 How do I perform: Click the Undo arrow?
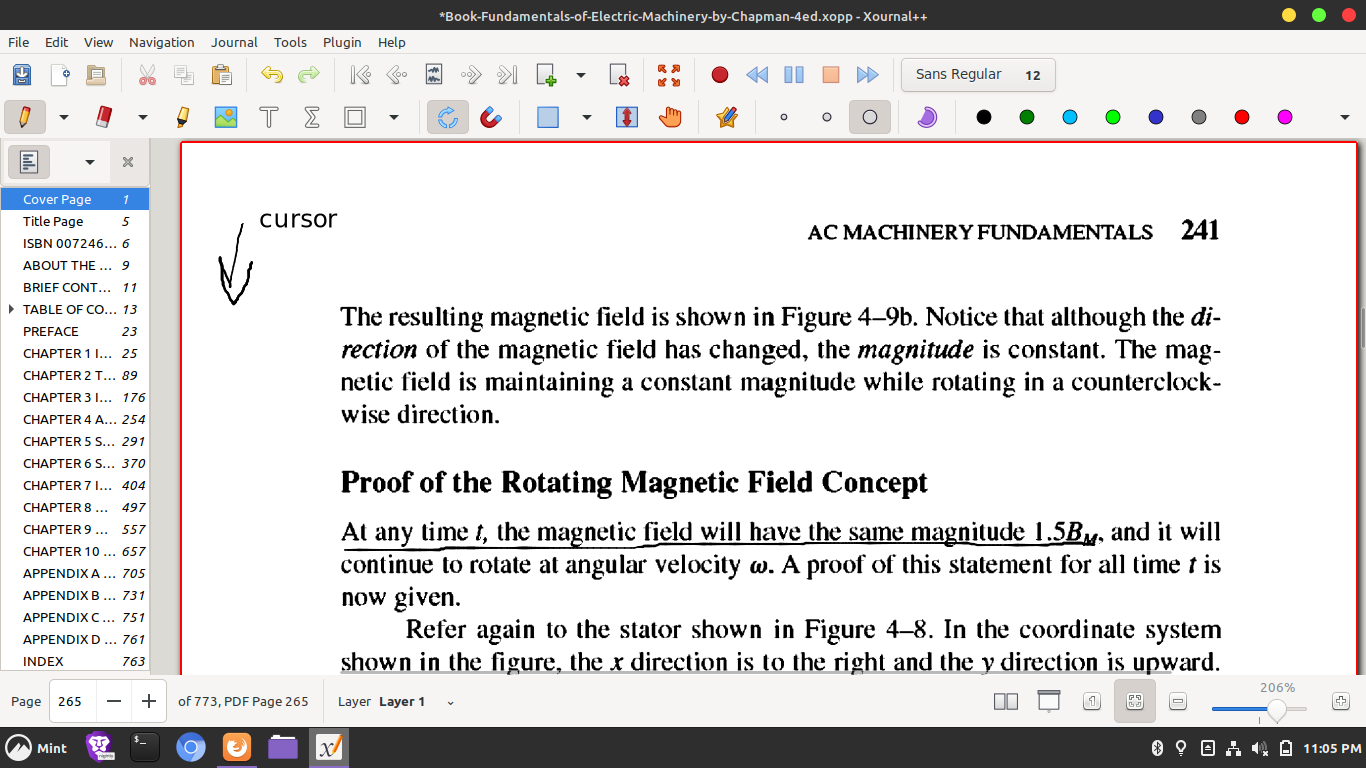pos(272,75)
